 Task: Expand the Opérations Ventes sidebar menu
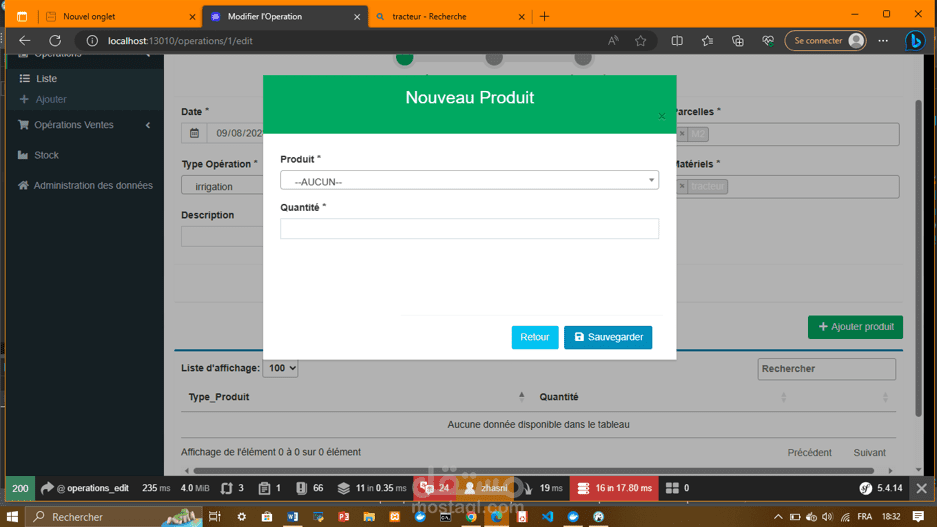point(84,125)
